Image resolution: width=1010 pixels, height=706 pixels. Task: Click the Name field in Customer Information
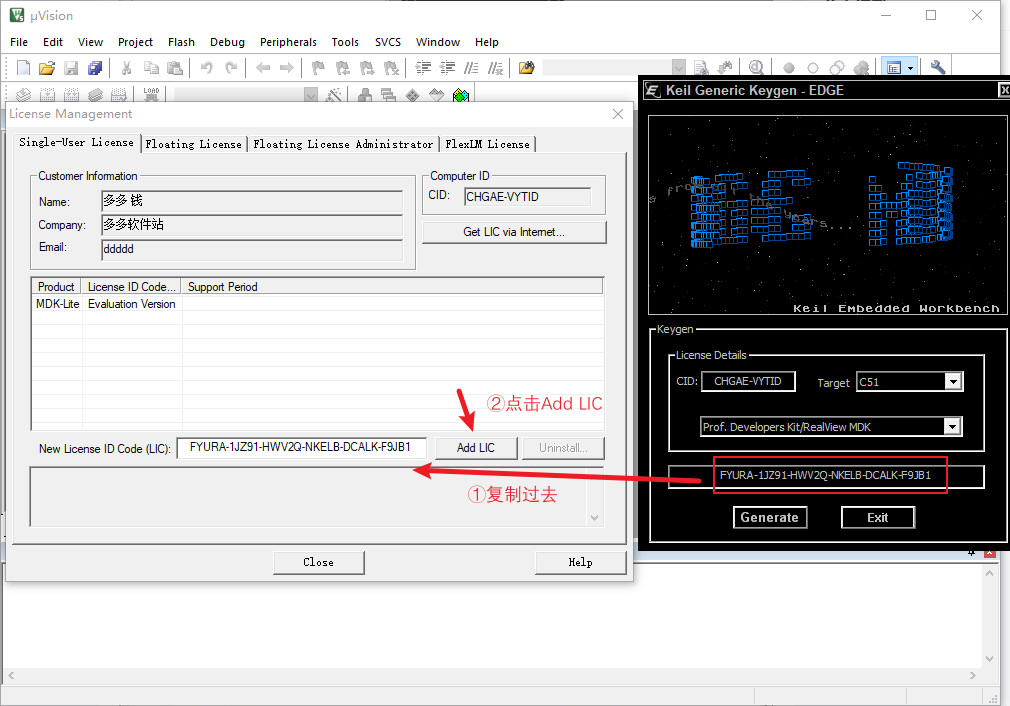(252, 202)
